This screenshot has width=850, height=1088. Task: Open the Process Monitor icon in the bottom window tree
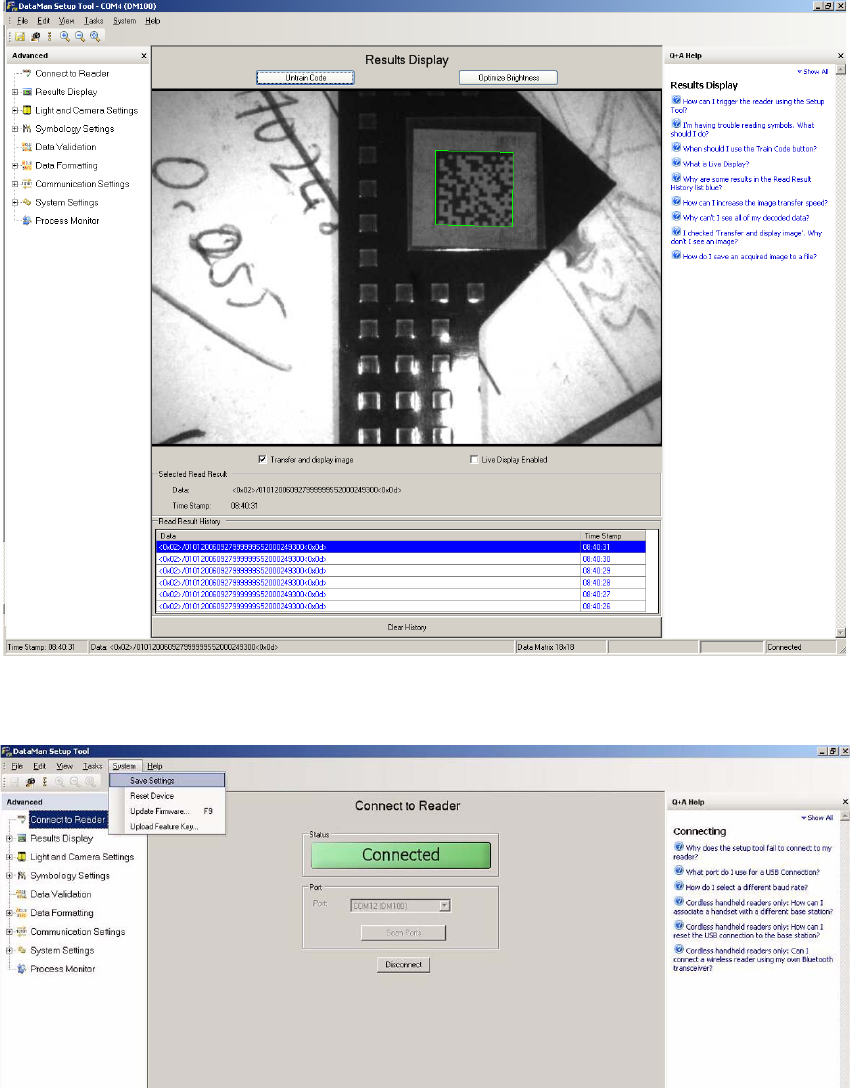click(x=22, y=969)
